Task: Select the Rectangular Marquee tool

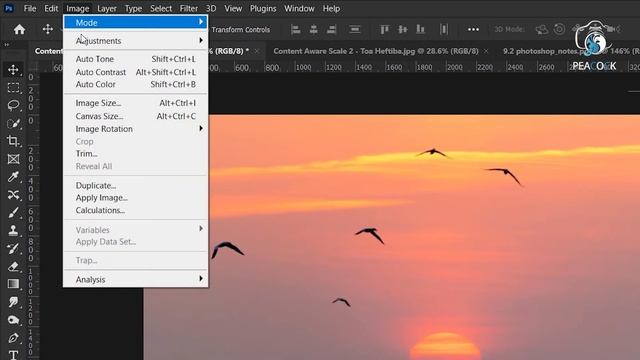Action: 13,88
